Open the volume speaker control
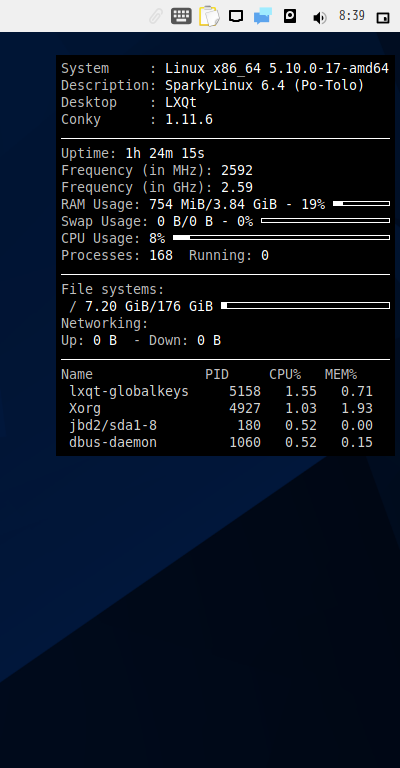The width and height of the screenshot is (400, 768). pyautogui.click(x=319, y=18)
